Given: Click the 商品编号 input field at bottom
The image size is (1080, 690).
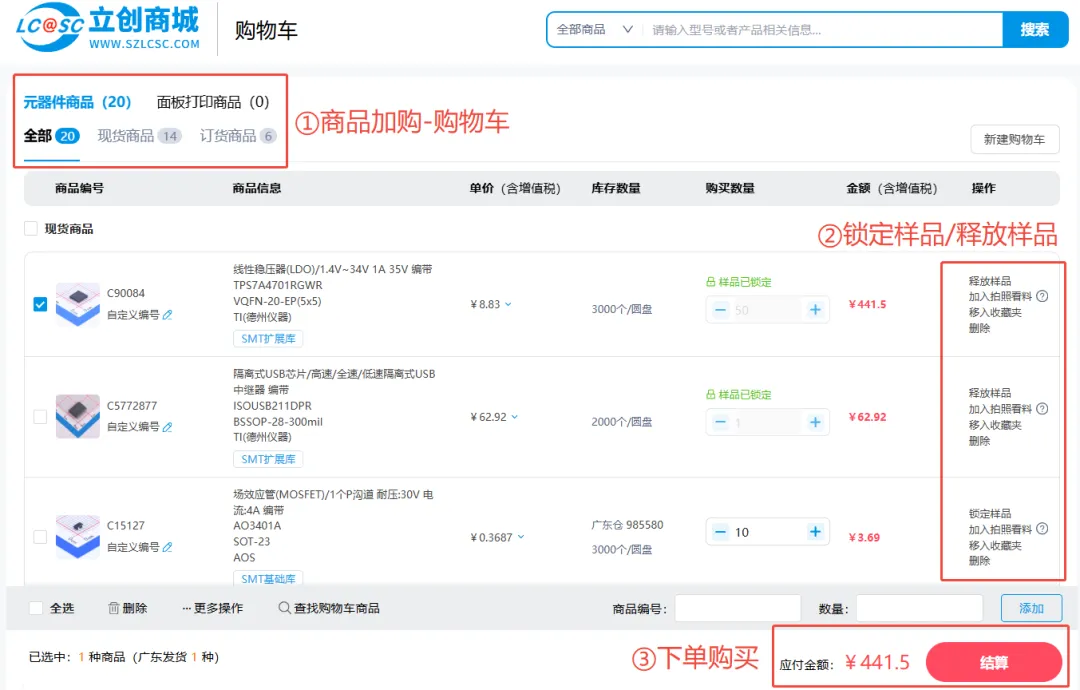Looking at the screenshot, I should 737,608.
